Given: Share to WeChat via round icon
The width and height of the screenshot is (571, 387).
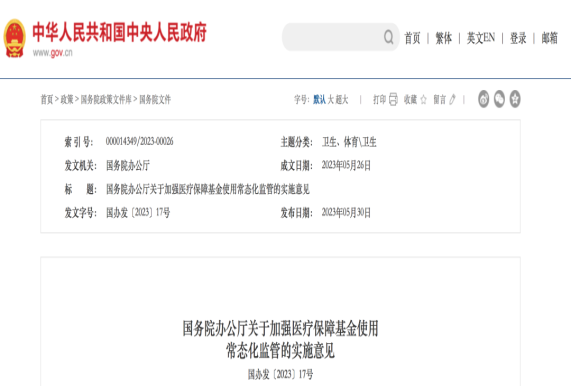Looking at the screenshot, I should [x=499, y=99].
